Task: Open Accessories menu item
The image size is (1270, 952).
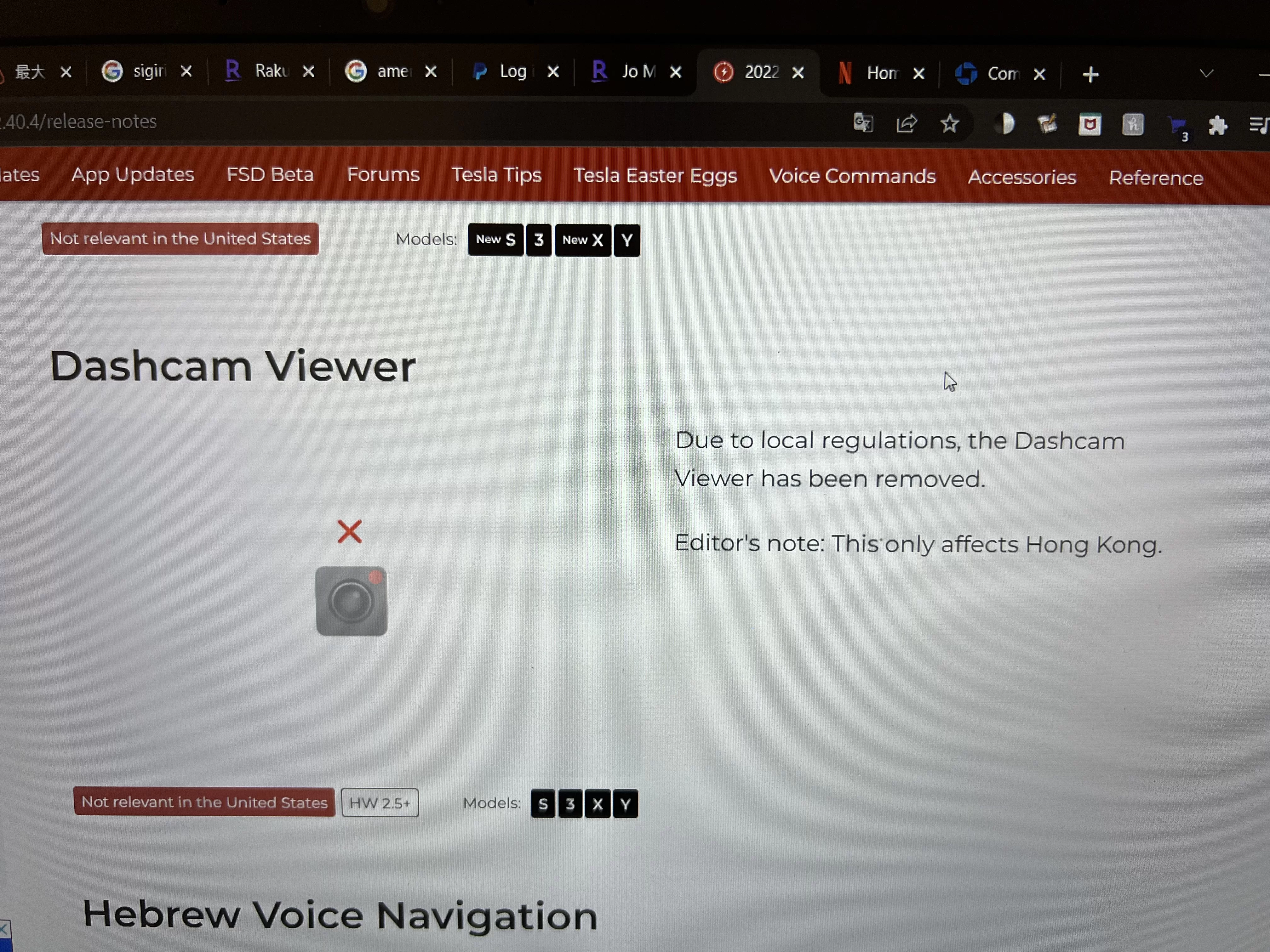Action: [1021, 177]
